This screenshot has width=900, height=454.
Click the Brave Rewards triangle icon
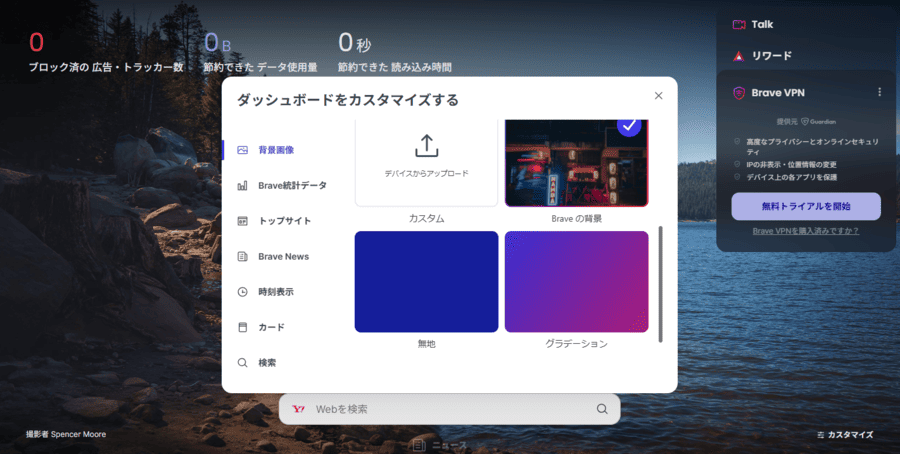(x=739, y=56)
